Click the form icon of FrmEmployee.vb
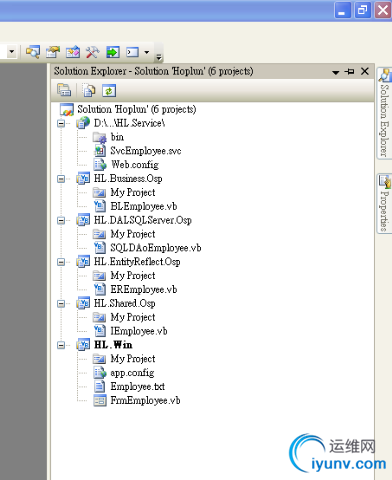392x480 pixels. coord(100,400)
